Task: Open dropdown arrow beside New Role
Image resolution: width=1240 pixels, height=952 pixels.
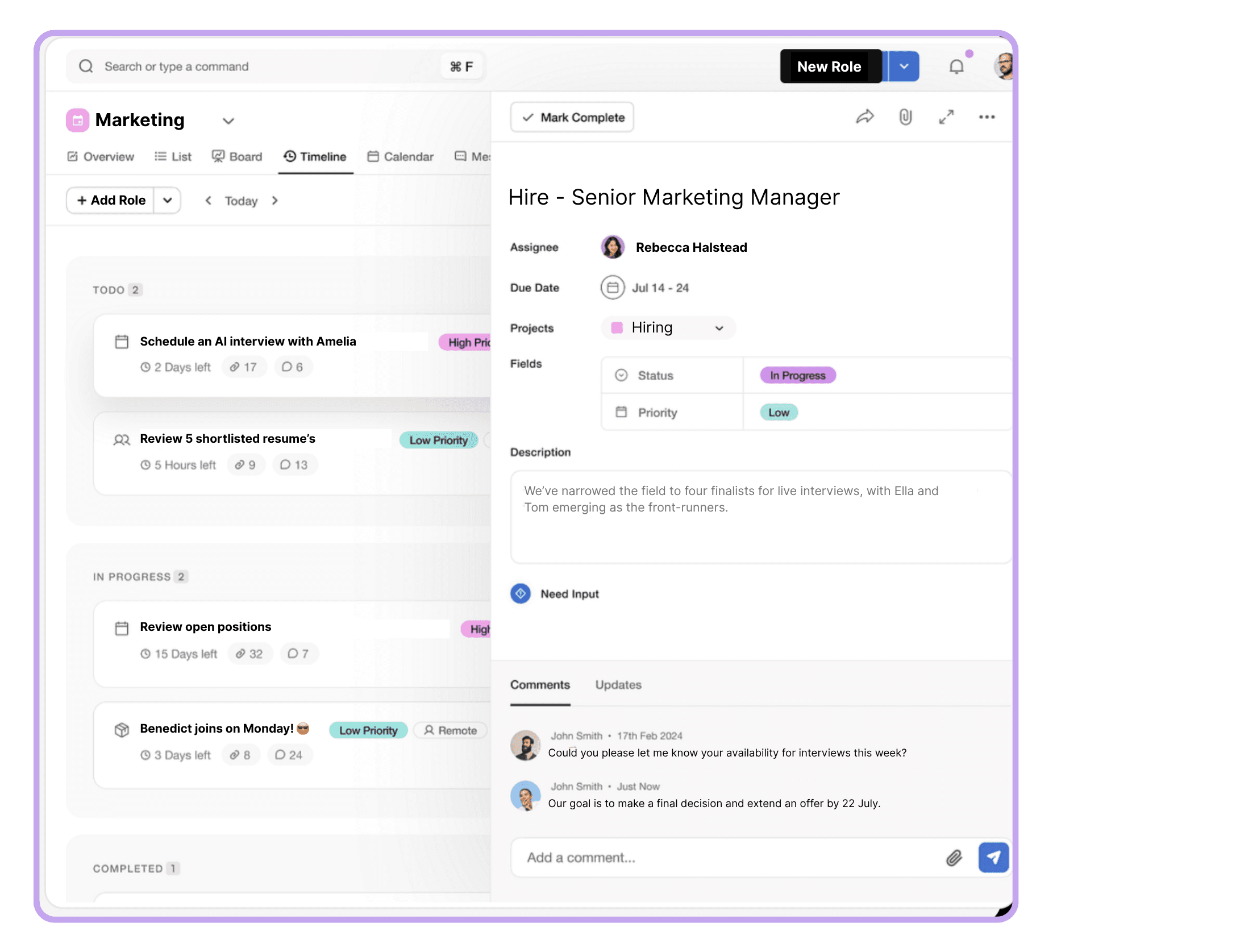Action: (904, 66)
